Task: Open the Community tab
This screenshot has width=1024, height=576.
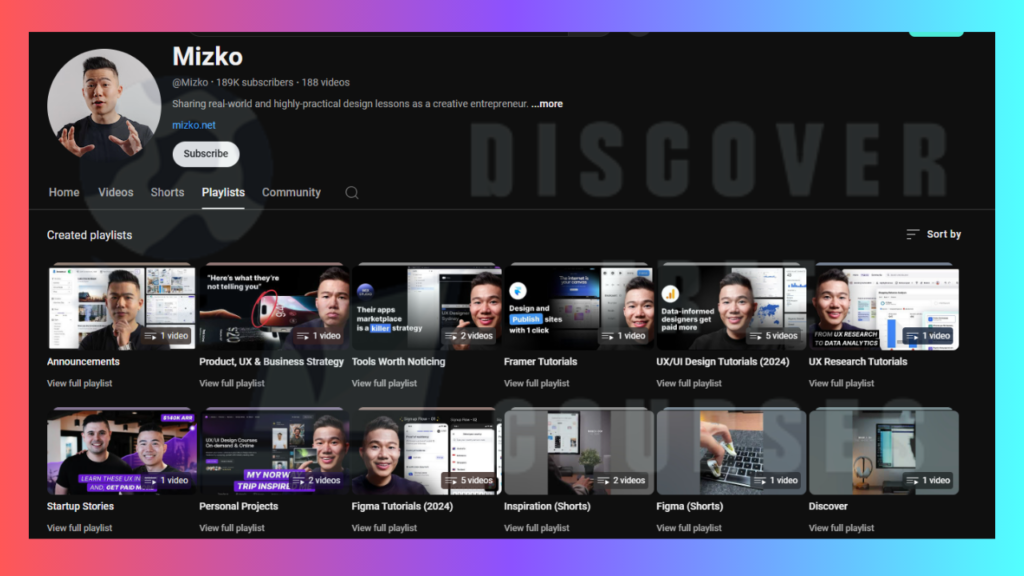Action: click(x=291, y=193)
